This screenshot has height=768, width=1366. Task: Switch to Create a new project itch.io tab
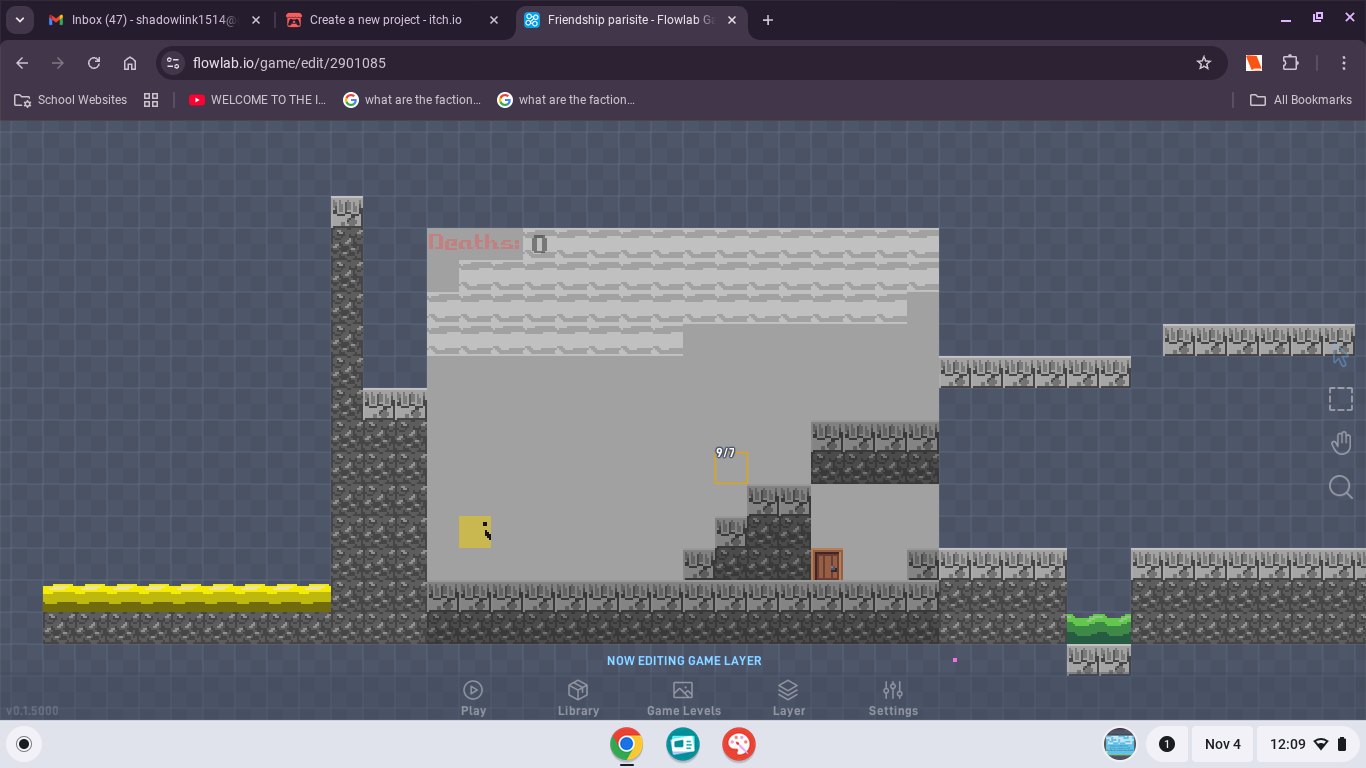pyautogui.click(x=394, y=20)
